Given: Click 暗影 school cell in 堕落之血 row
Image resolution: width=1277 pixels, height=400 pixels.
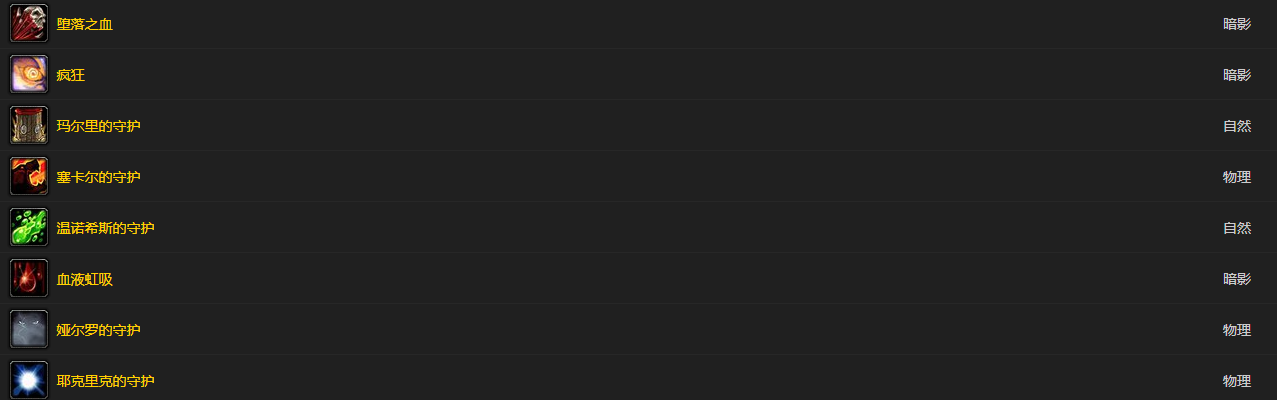Looking at the screenshot, I should pyautogui.click(x=1237, y=24).
